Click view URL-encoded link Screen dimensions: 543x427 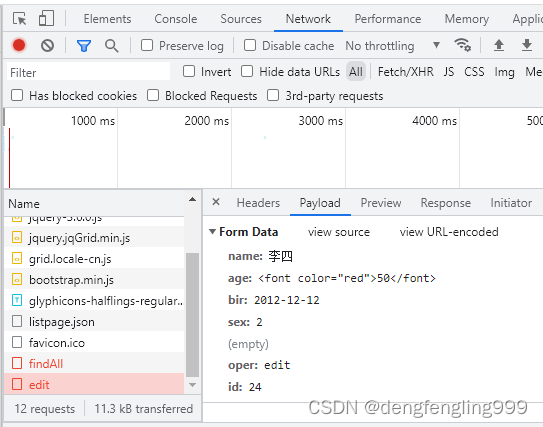tap(449, 232)
